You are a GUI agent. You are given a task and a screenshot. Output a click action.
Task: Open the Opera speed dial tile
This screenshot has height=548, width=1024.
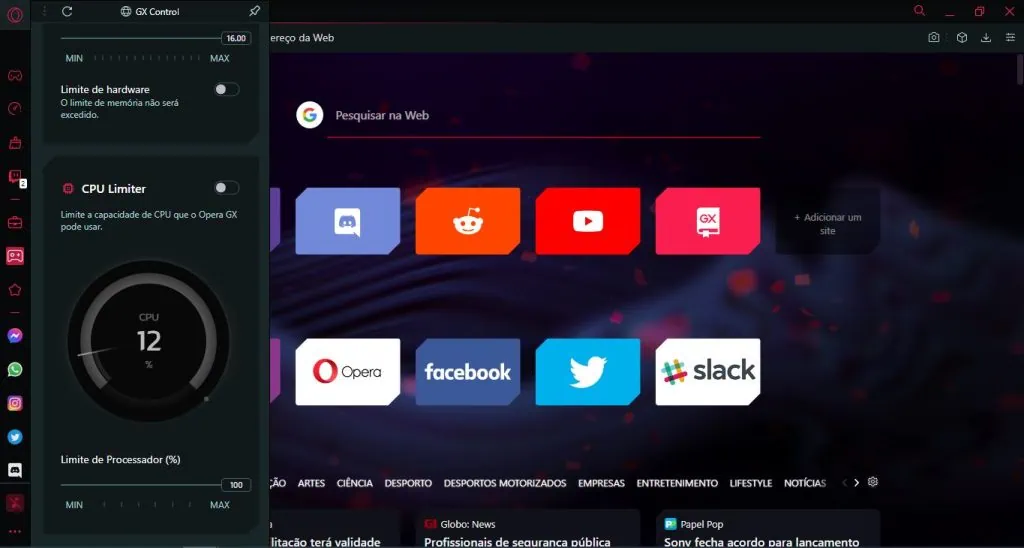click(347, 372)
